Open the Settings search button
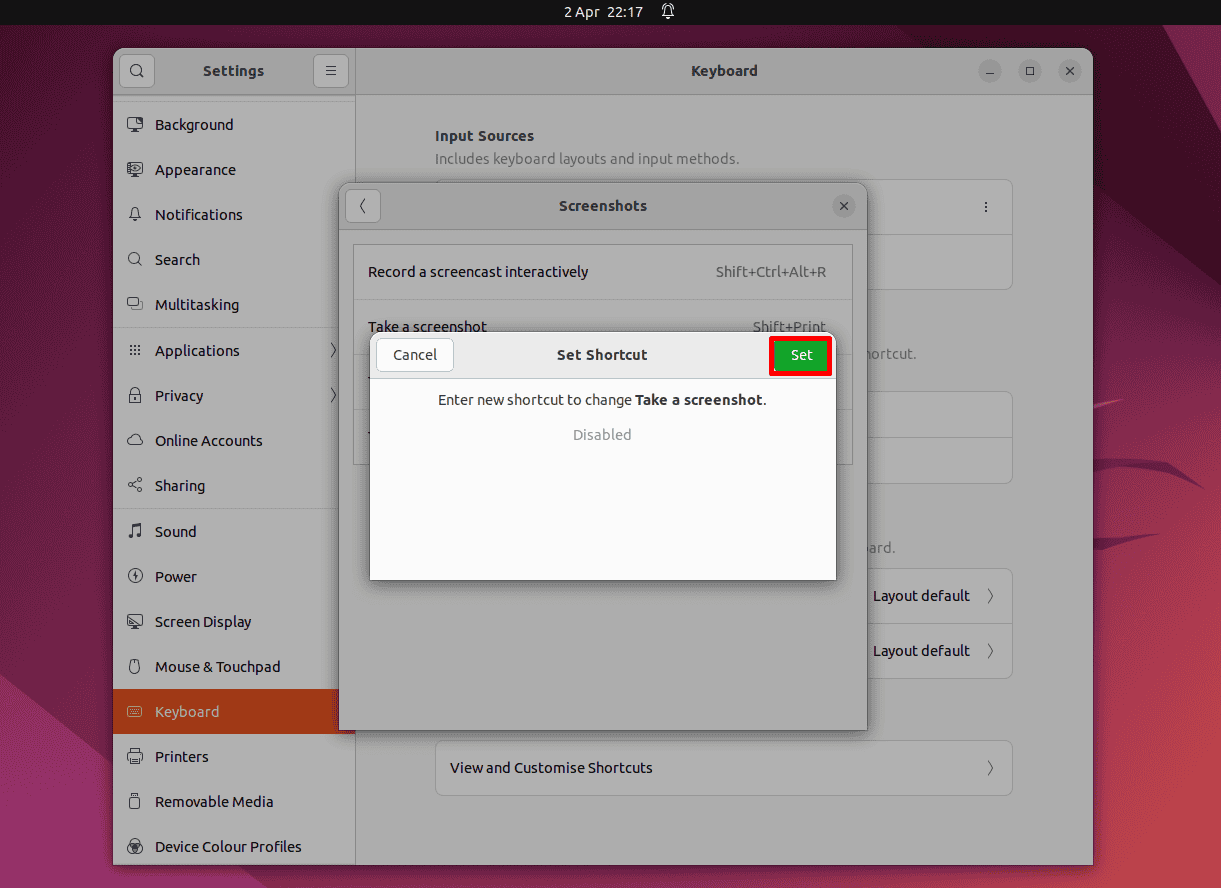The width and height of the screenshot is (1221, 888). point(137,71)
